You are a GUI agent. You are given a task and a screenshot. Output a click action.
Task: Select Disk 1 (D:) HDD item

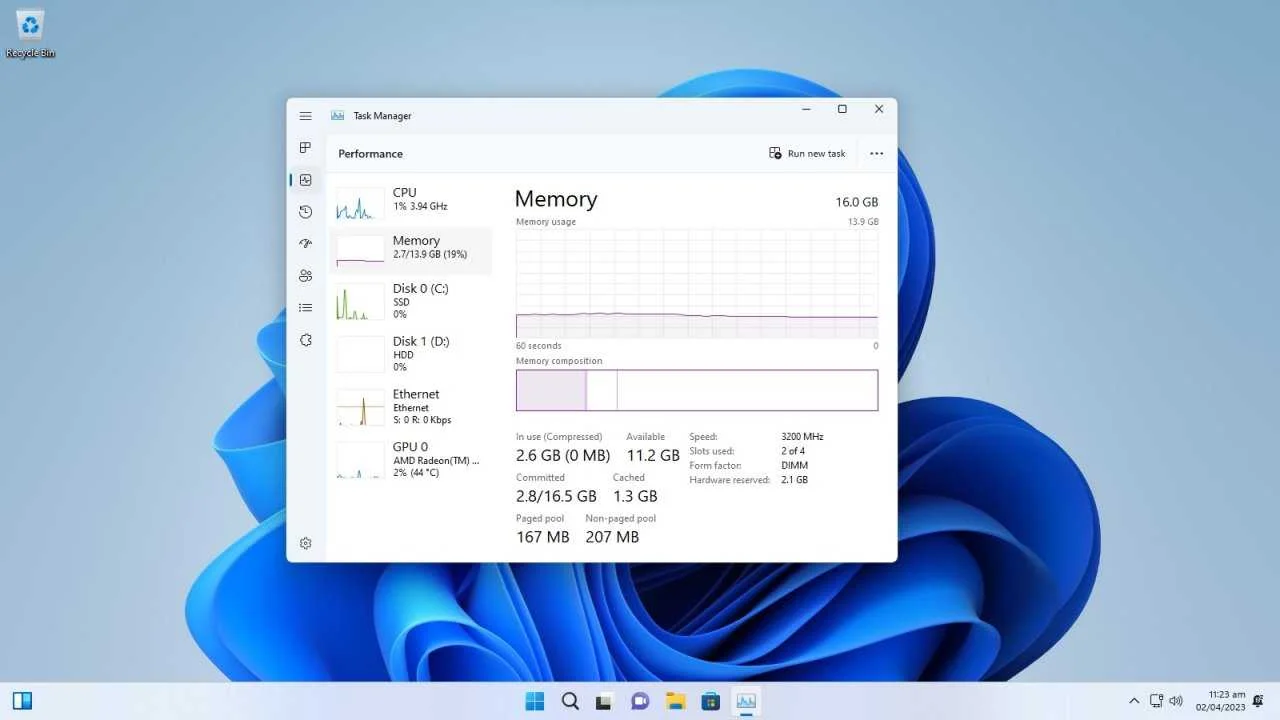pos(411,354)
